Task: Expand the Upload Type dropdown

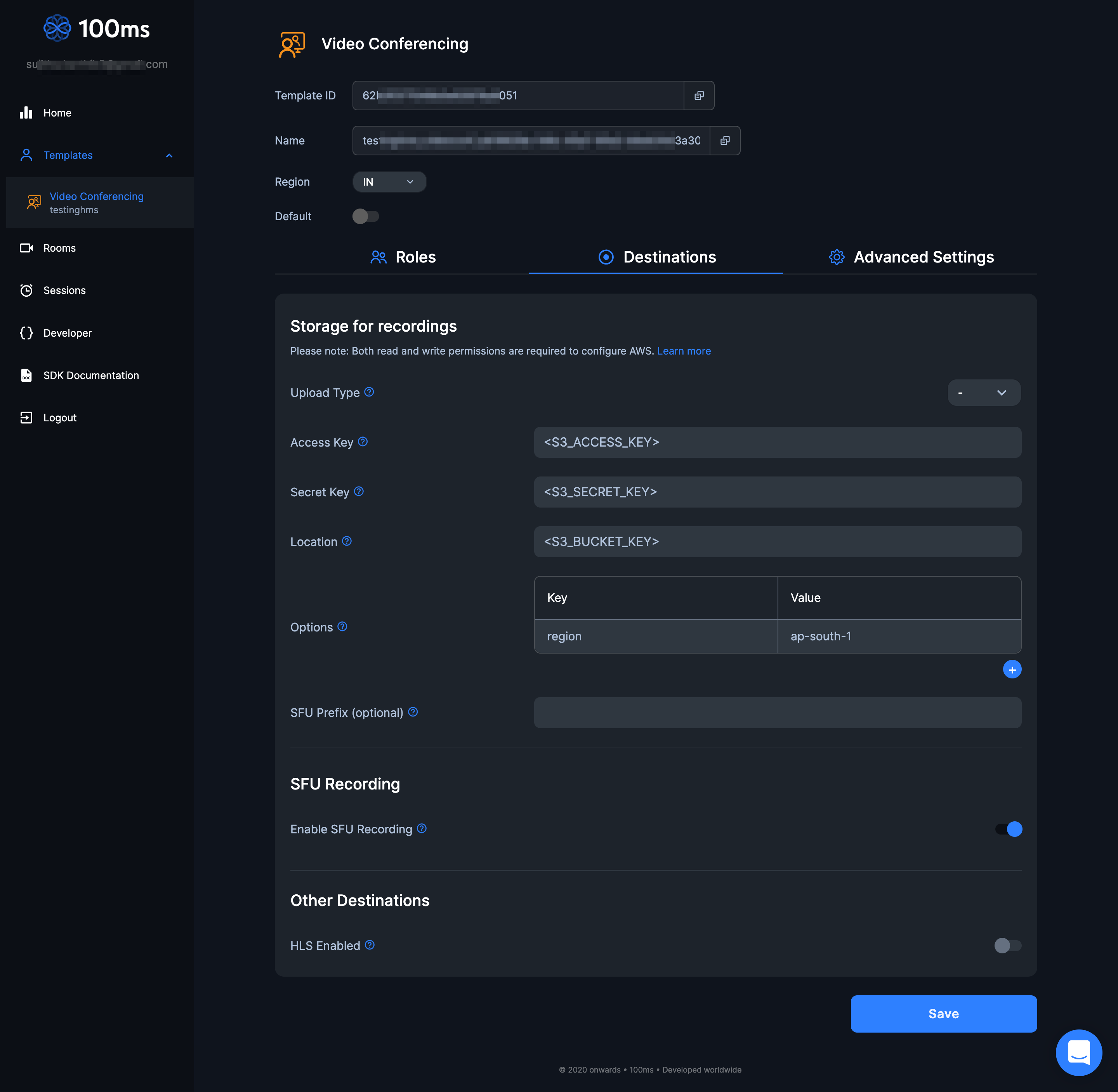Action: (985, 392)
